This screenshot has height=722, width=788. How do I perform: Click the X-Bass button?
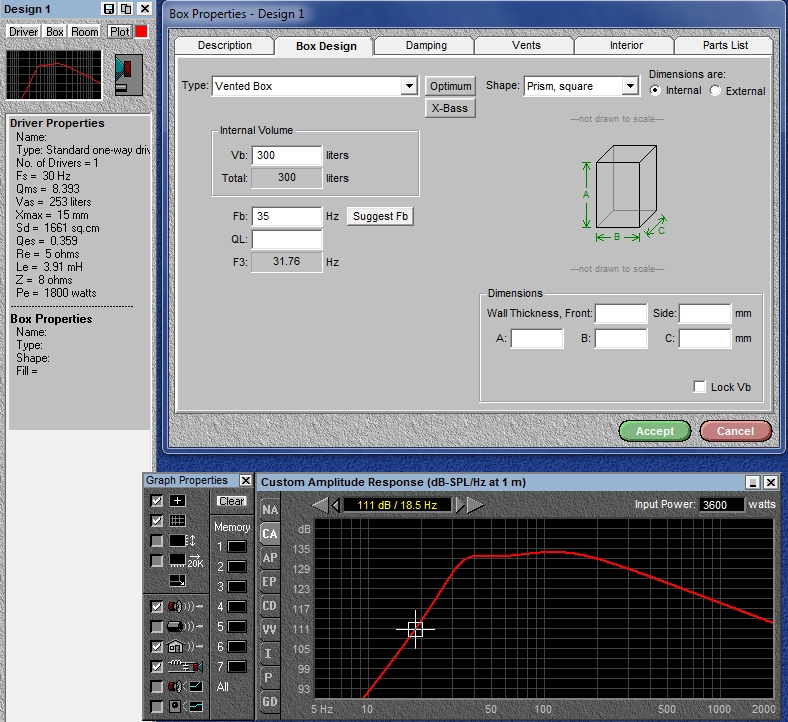[x=450, y=108]
